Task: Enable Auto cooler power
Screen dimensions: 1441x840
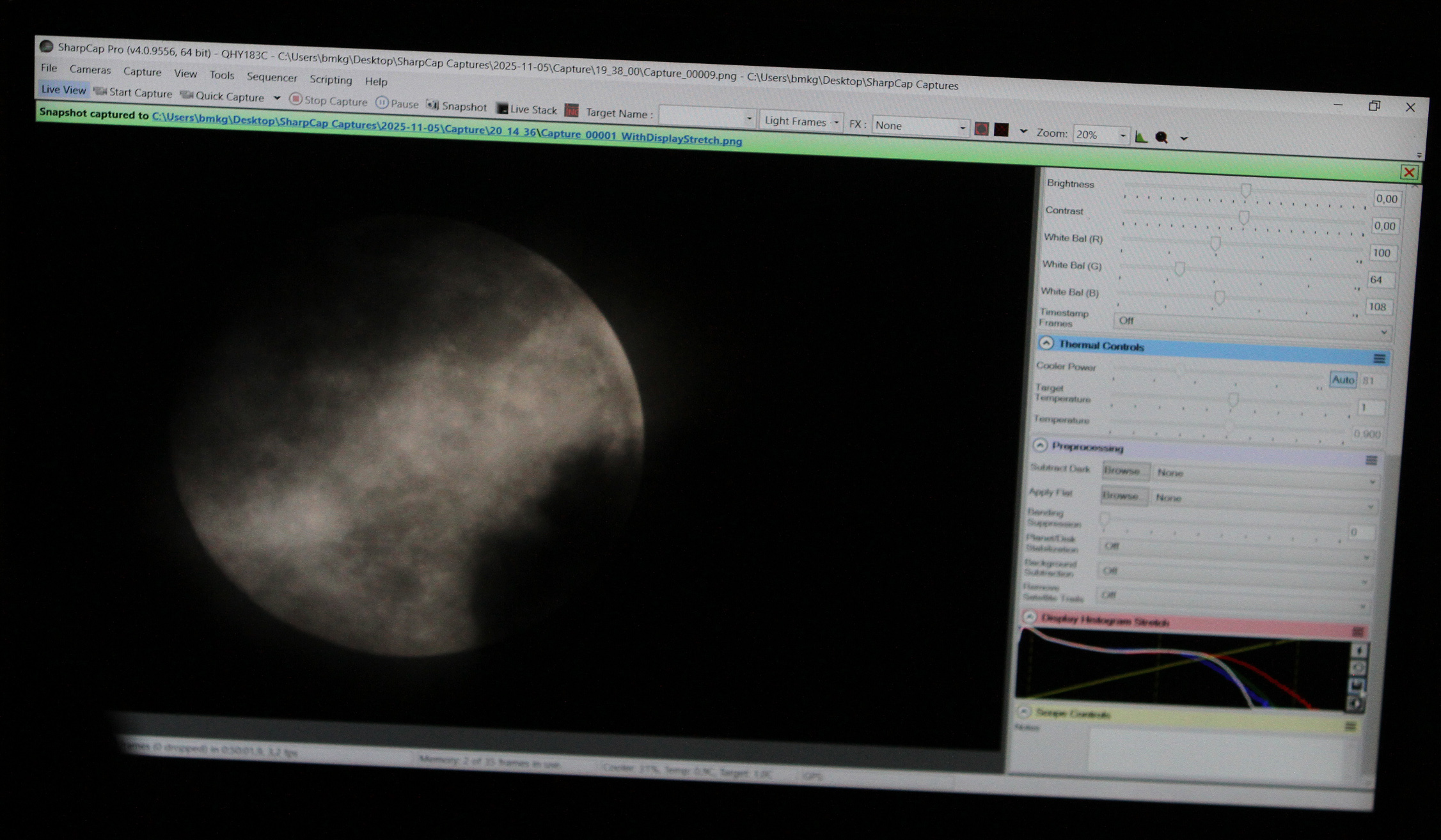Action: 1343,380
